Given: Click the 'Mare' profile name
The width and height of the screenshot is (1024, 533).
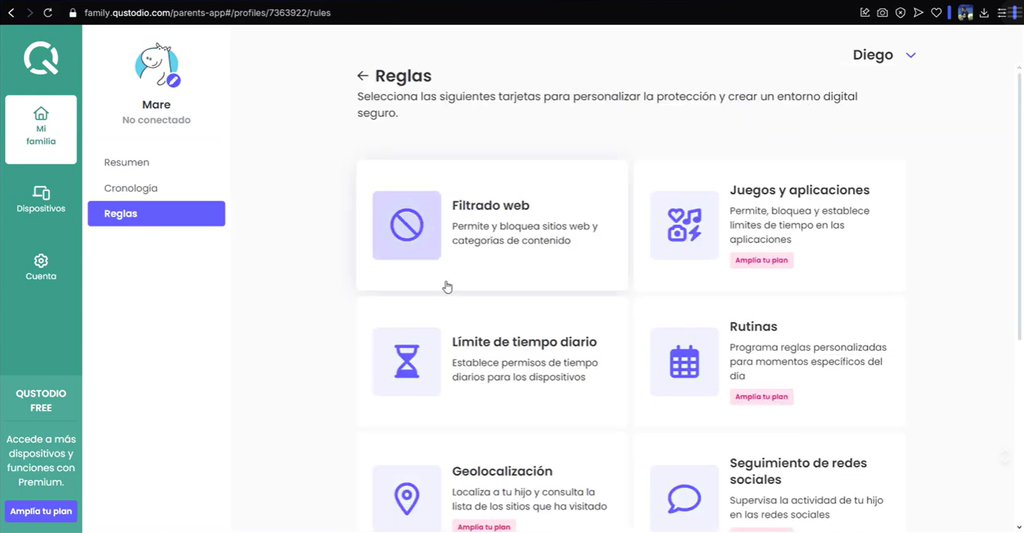Looking at the screenshot, I should click(156, 105).
